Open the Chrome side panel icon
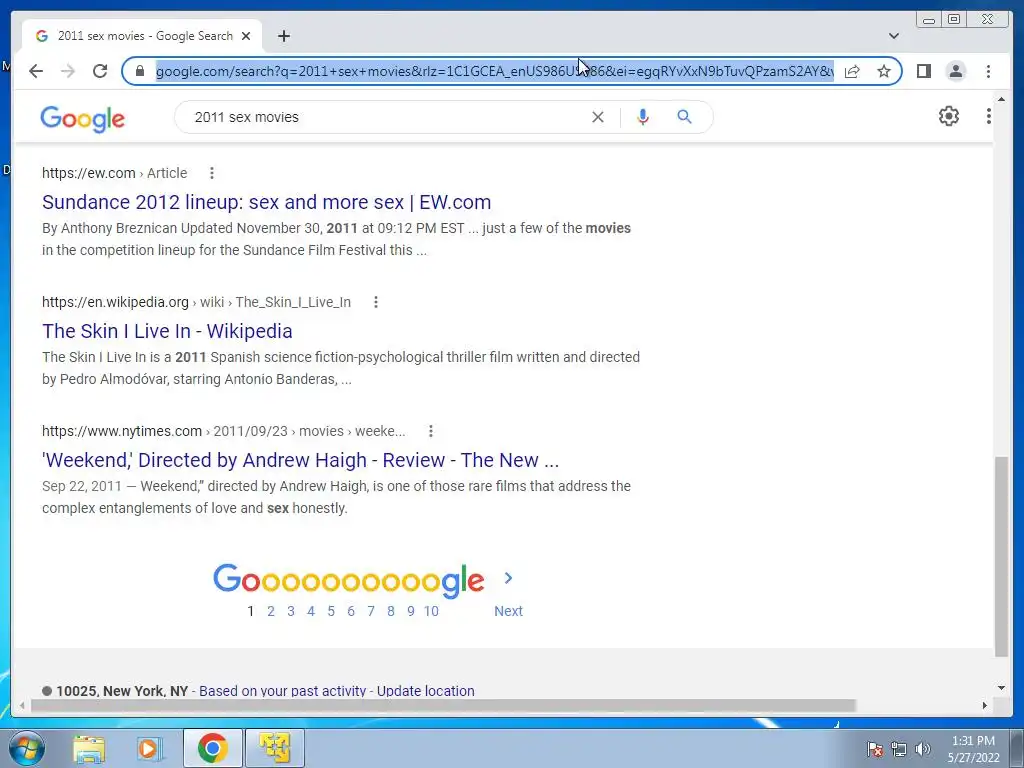This screenshot has height=768, width=1024. coord(923,71)
